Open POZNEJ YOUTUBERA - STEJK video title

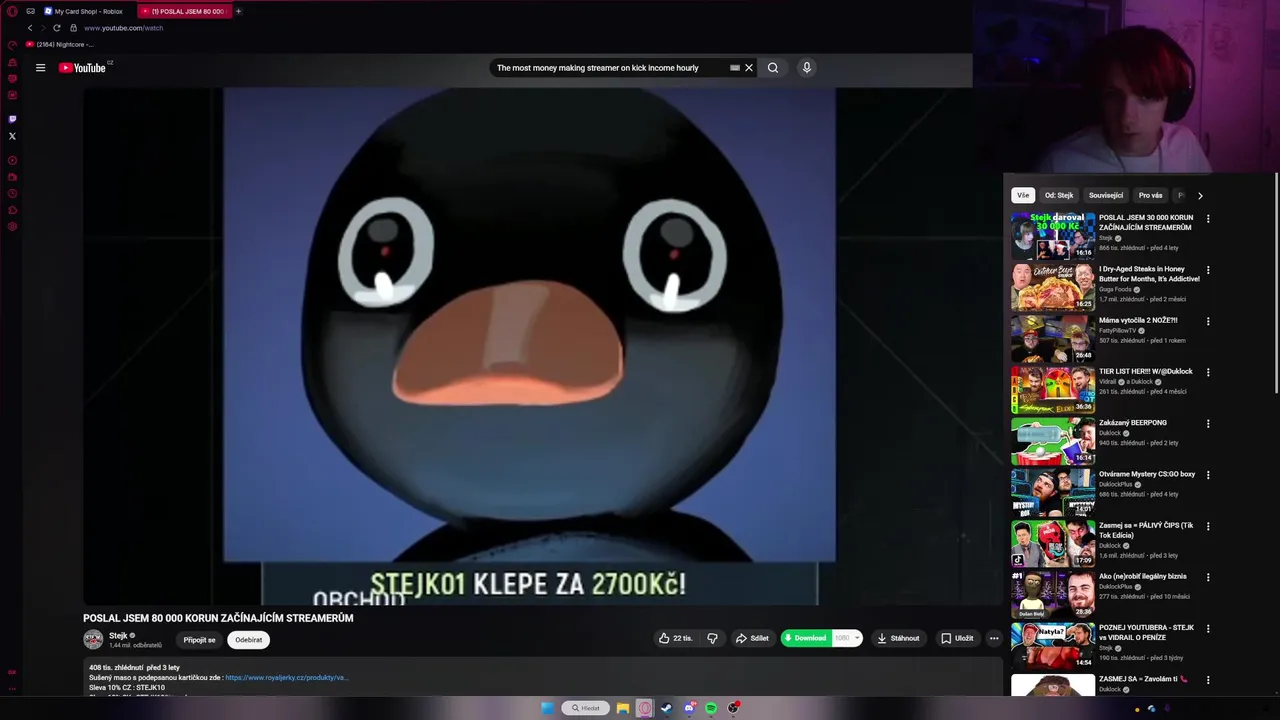(1147, 633)
